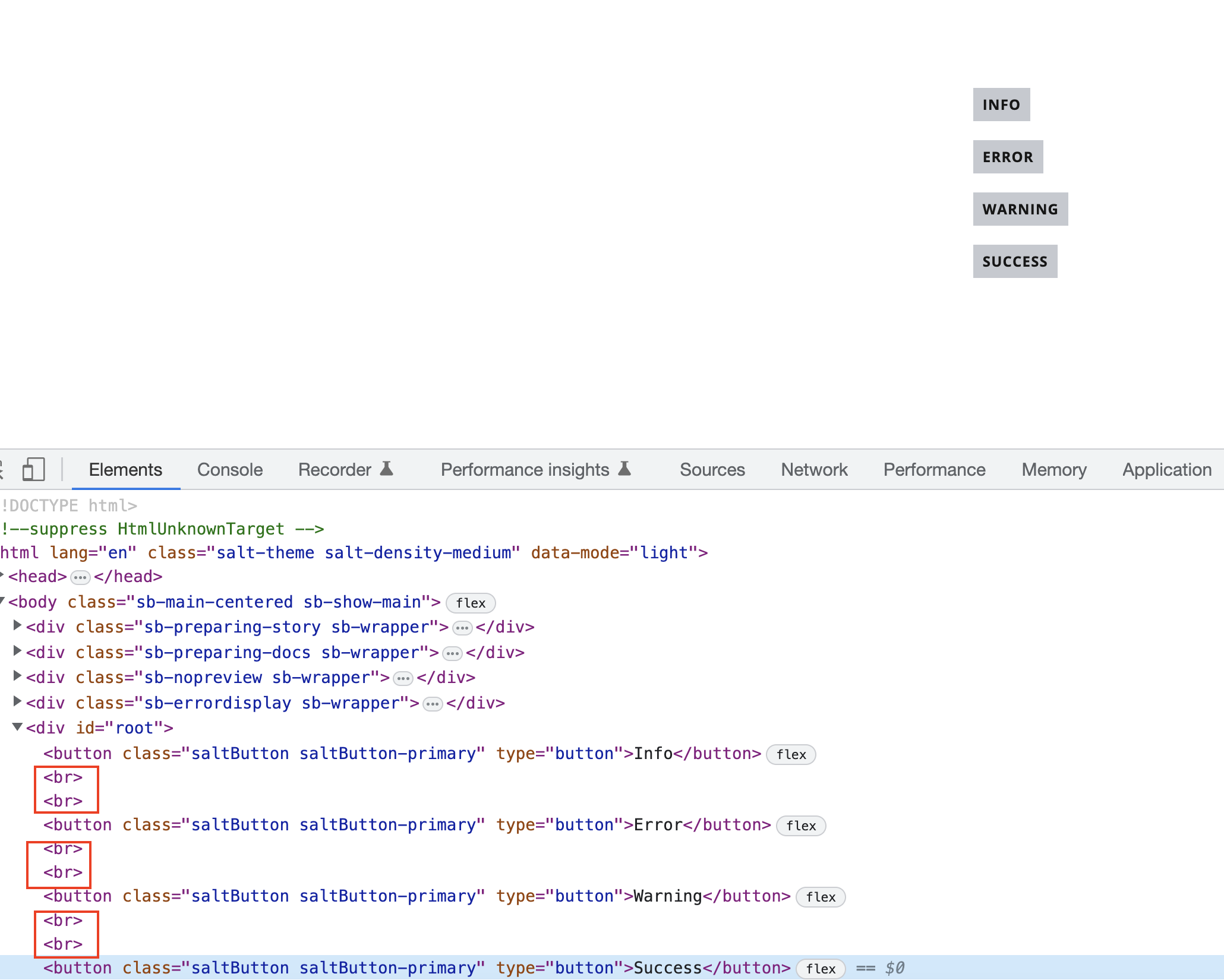This screenshot has width=1224, height=980.
Task: Click the ellipsis in the sb-nopreview div
Action: click(x=403, y=678)
